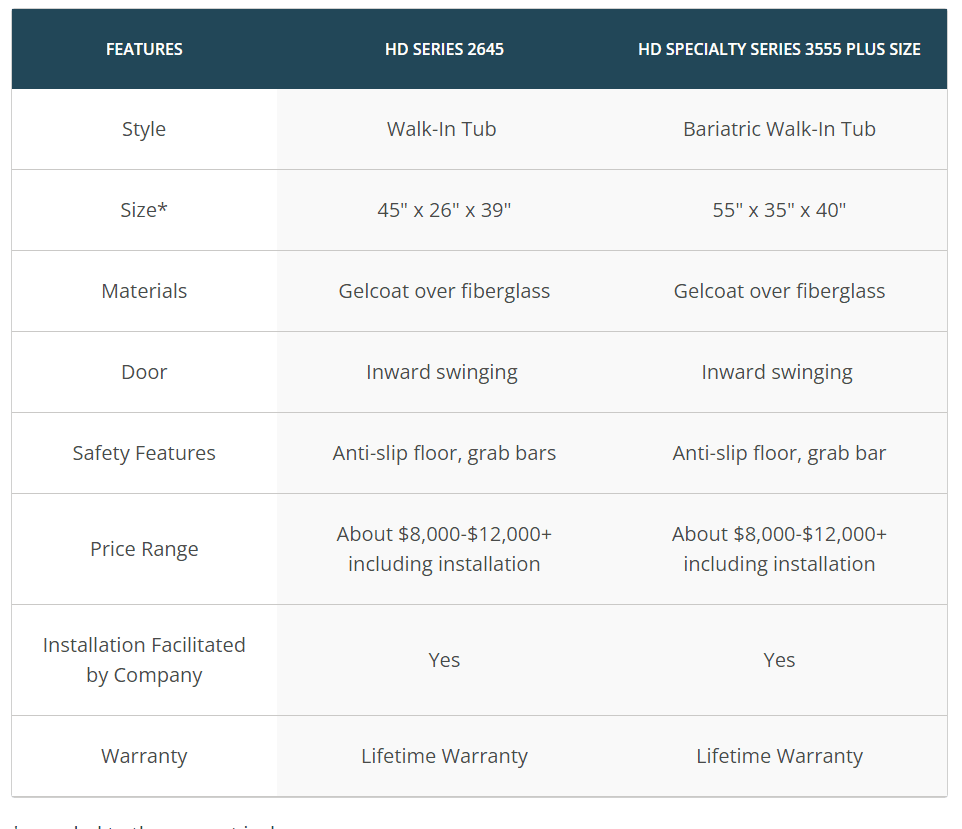
Task: Click the 'Walk-In Tub' cell
Action: (x=442, y=129)
